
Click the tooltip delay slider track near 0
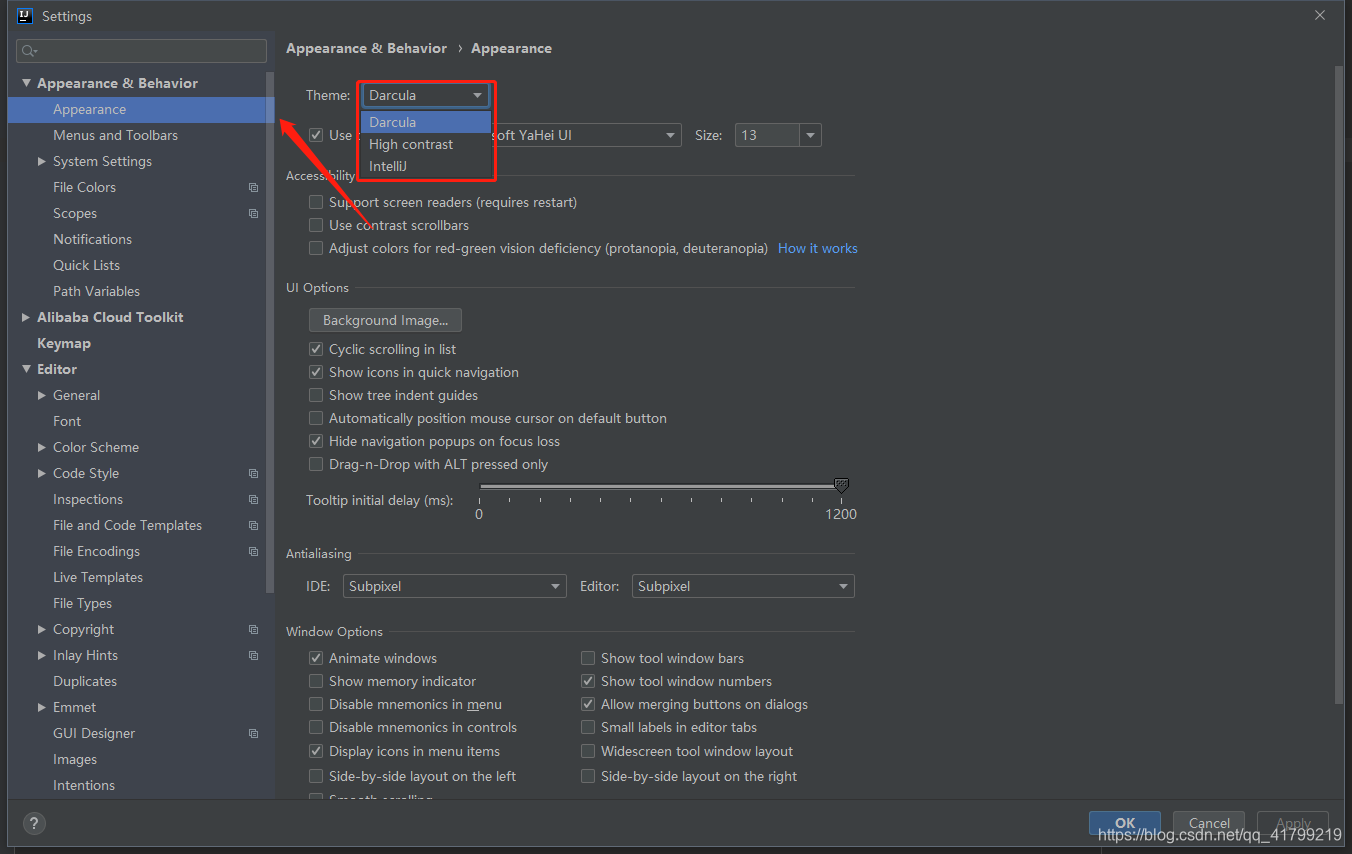pyautogui.click(x=482, y=486)
